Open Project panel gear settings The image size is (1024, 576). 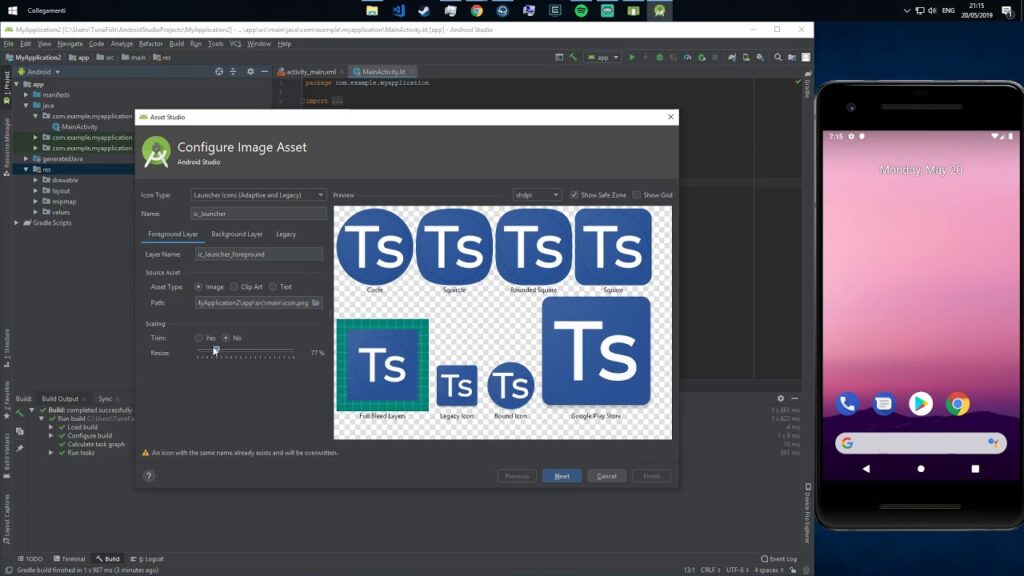[250, 72]
